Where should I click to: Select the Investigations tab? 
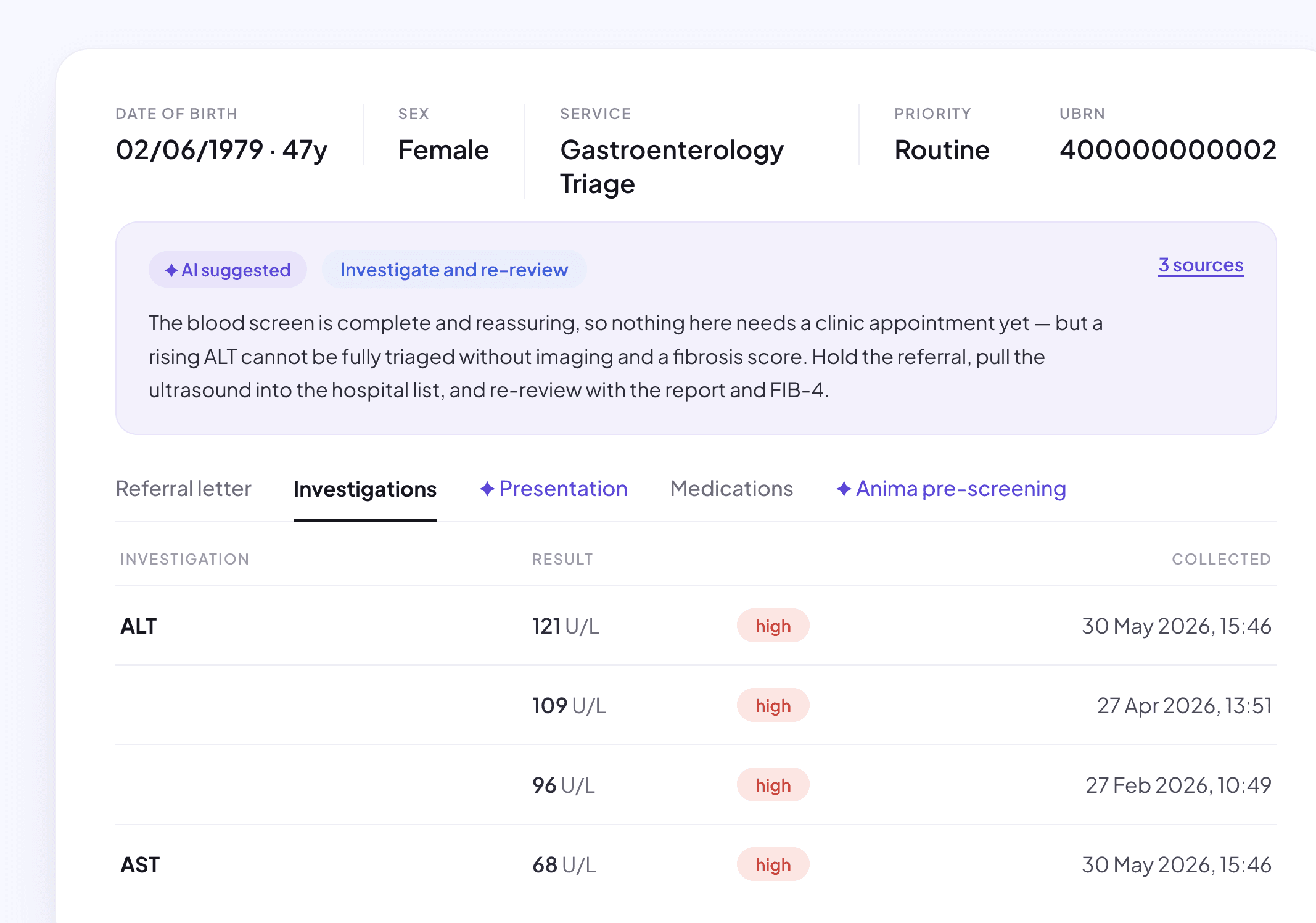coord(365,489)
